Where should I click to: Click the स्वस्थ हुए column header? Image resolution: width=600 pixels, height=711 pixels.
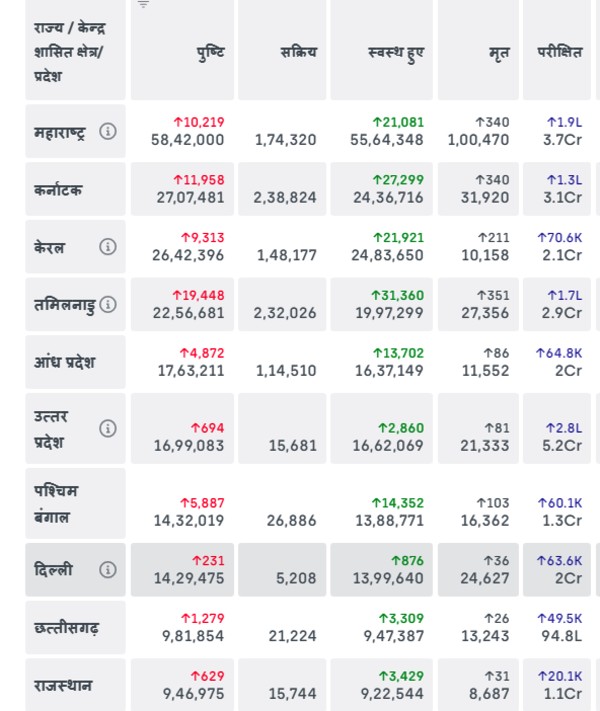(x=395, y=52)
